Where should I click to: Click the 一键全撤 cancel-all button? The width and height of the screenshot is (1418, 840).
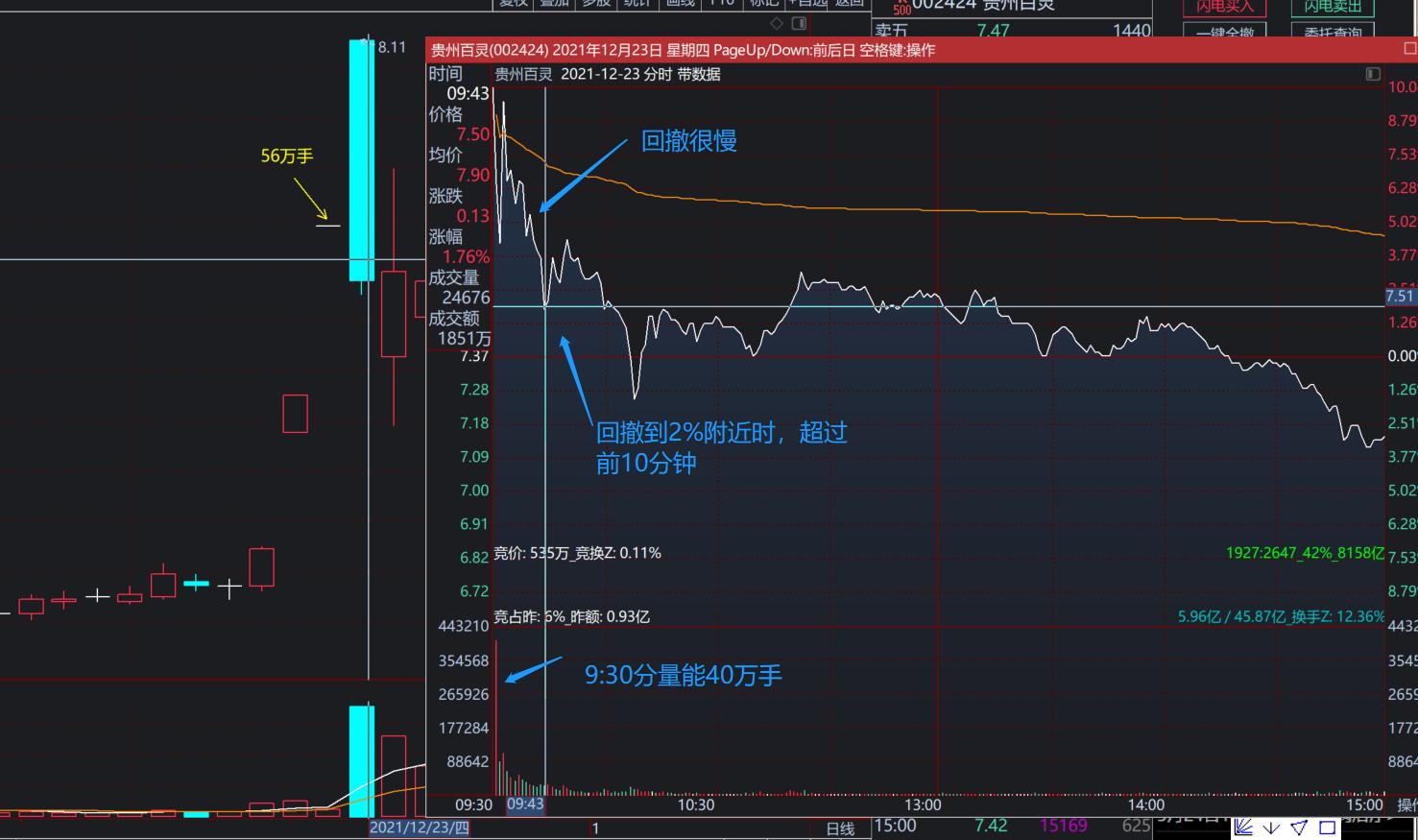[1224, 32]
